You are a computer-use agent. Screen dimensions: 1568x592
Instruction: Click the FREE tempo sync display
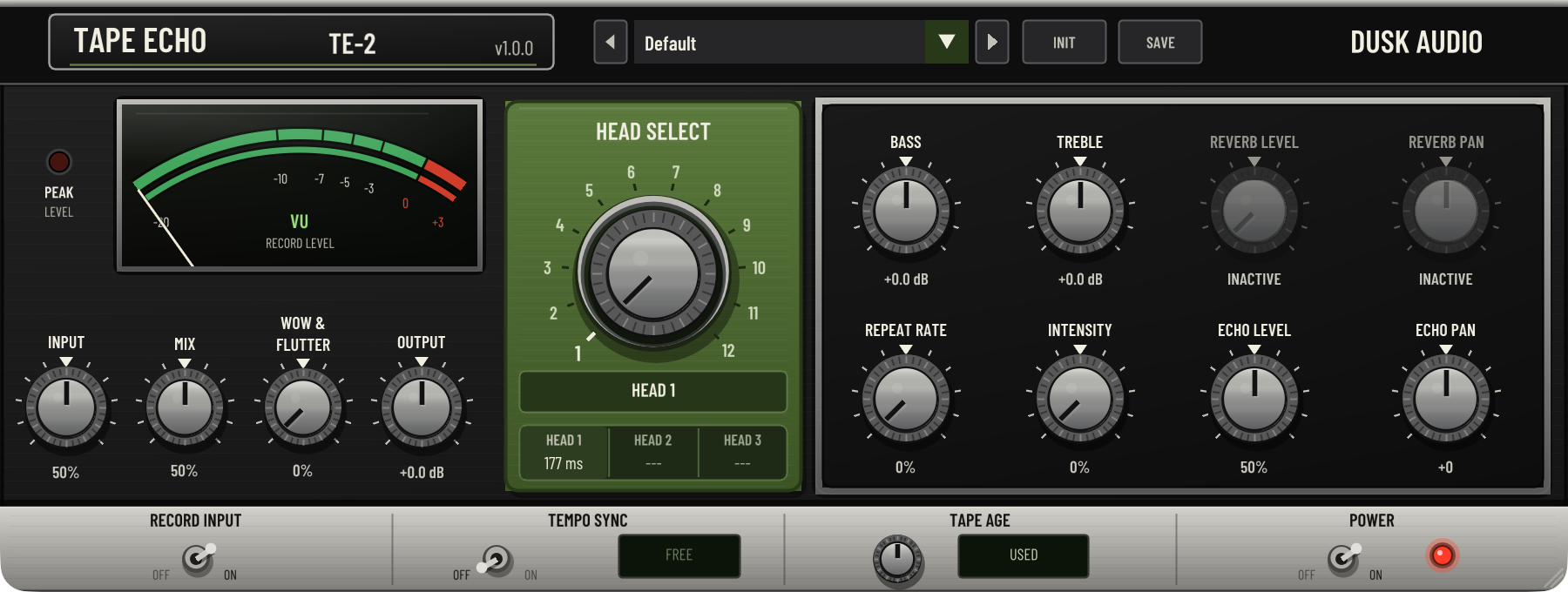point(679,555)
